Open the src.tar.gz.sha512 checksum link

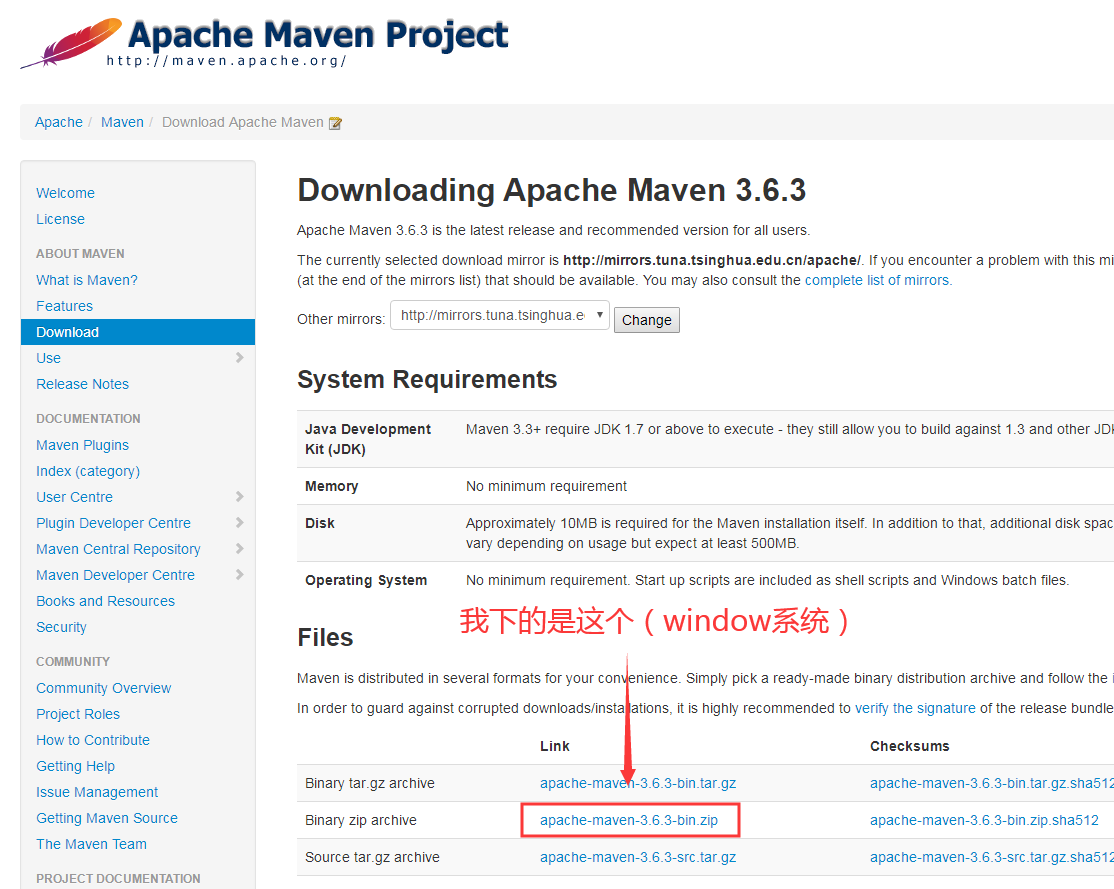[x=991, y=858]
